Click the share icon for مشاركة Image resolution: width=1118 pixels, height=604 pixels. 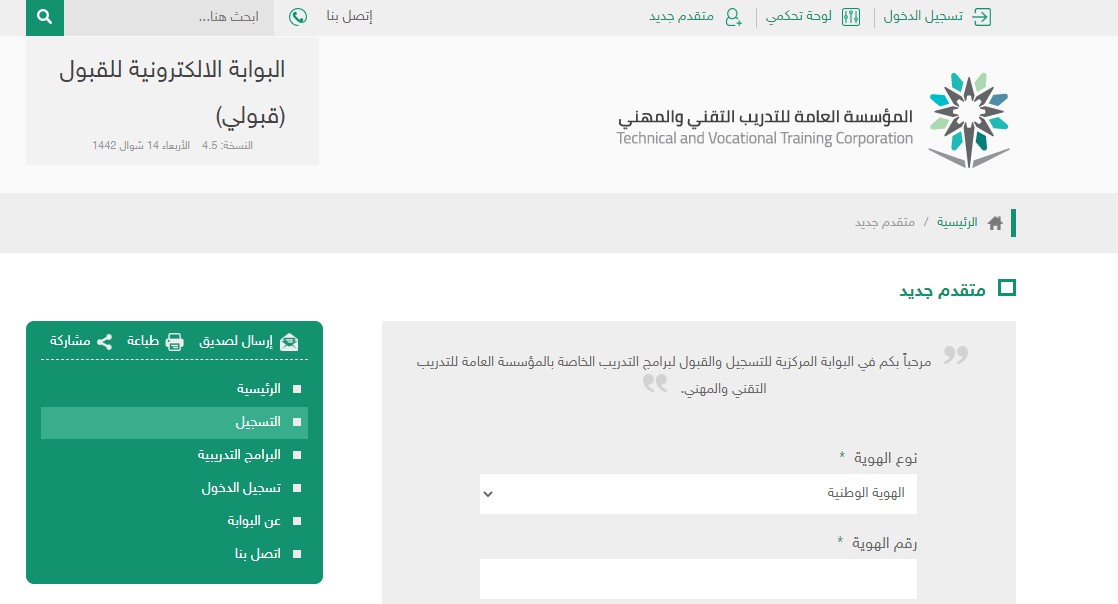(x=104, y=342)
